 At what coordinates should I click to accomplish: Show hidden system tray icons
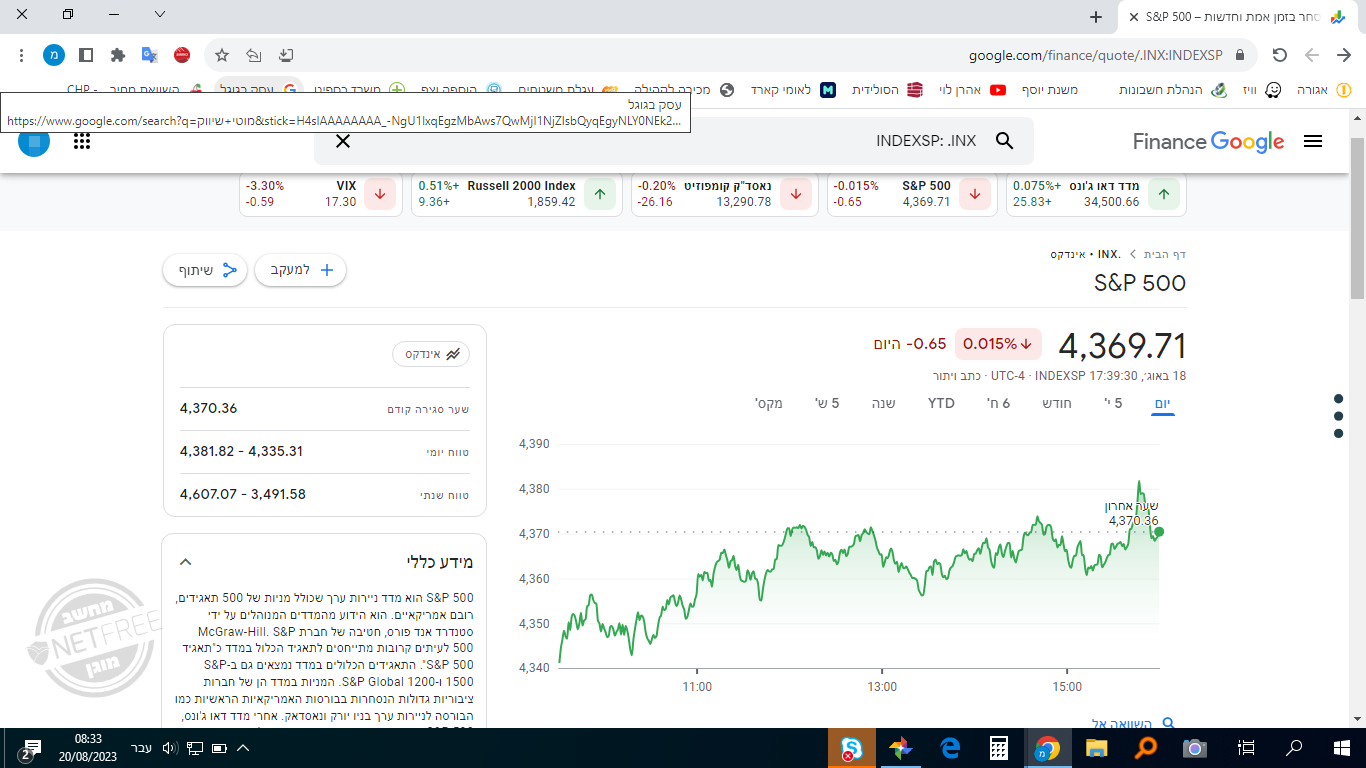pyautogui.click(x=242, y=748)
